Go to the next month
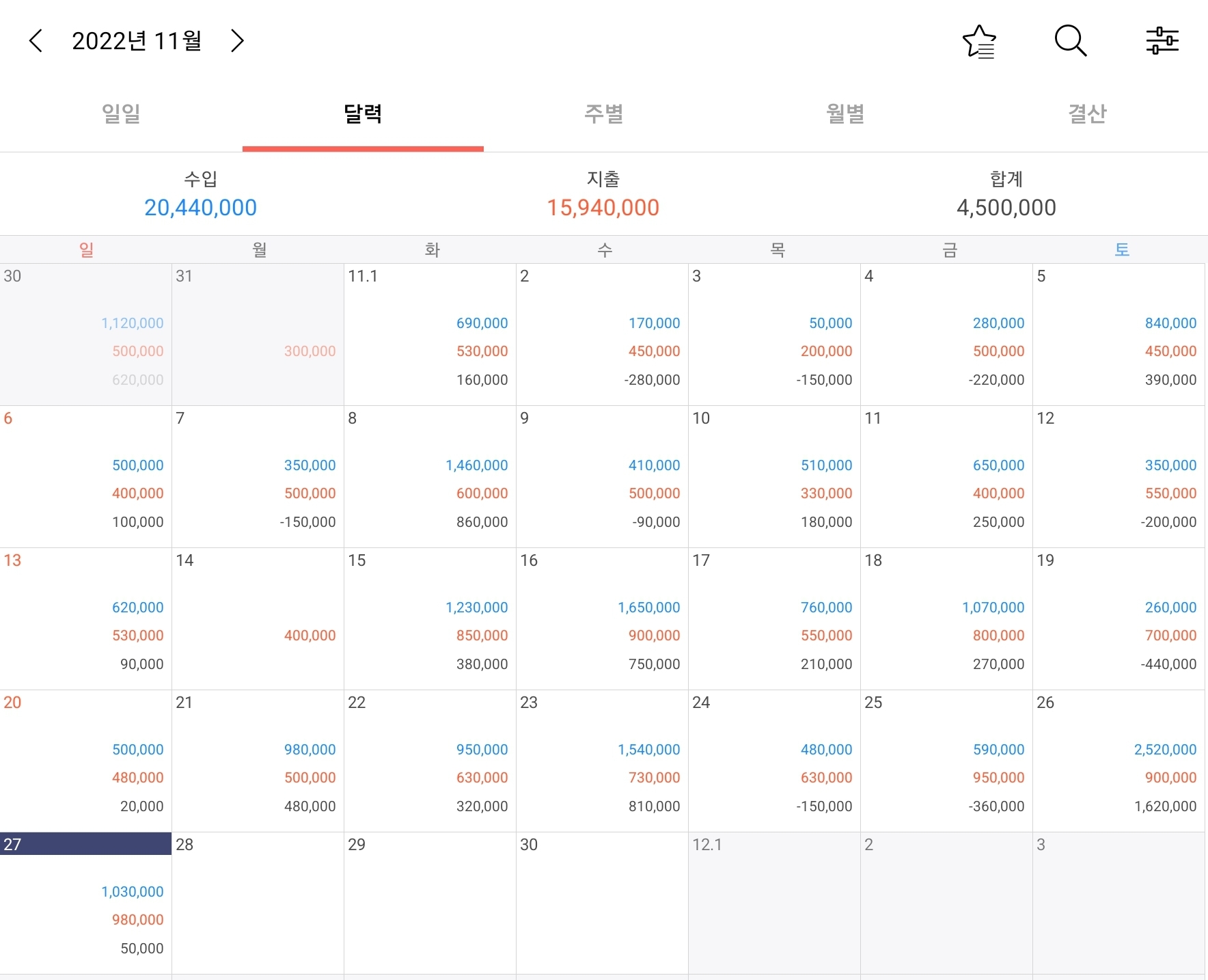 pos(237,41)
